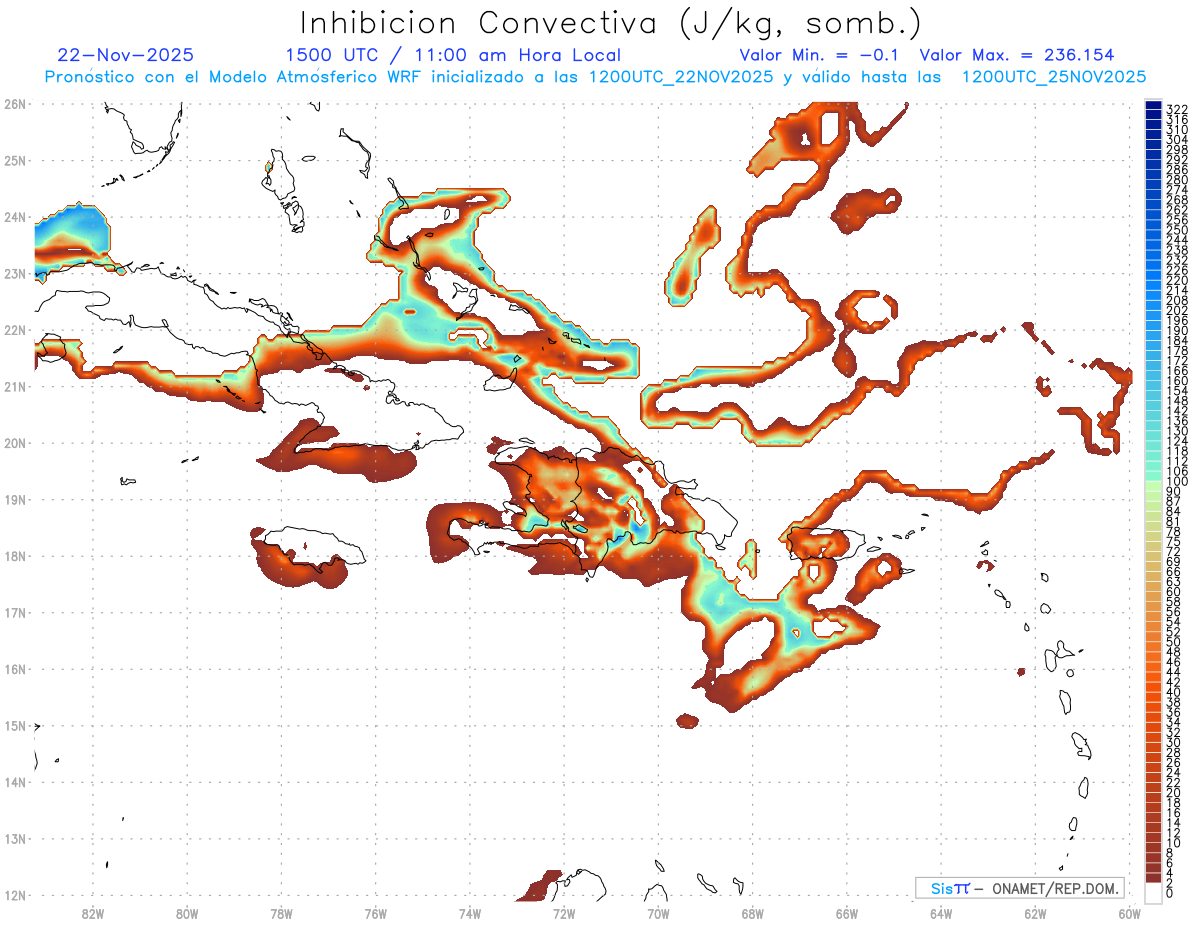Click the '0' color scale value
Screen dimensions: 1200x927
1170,893
